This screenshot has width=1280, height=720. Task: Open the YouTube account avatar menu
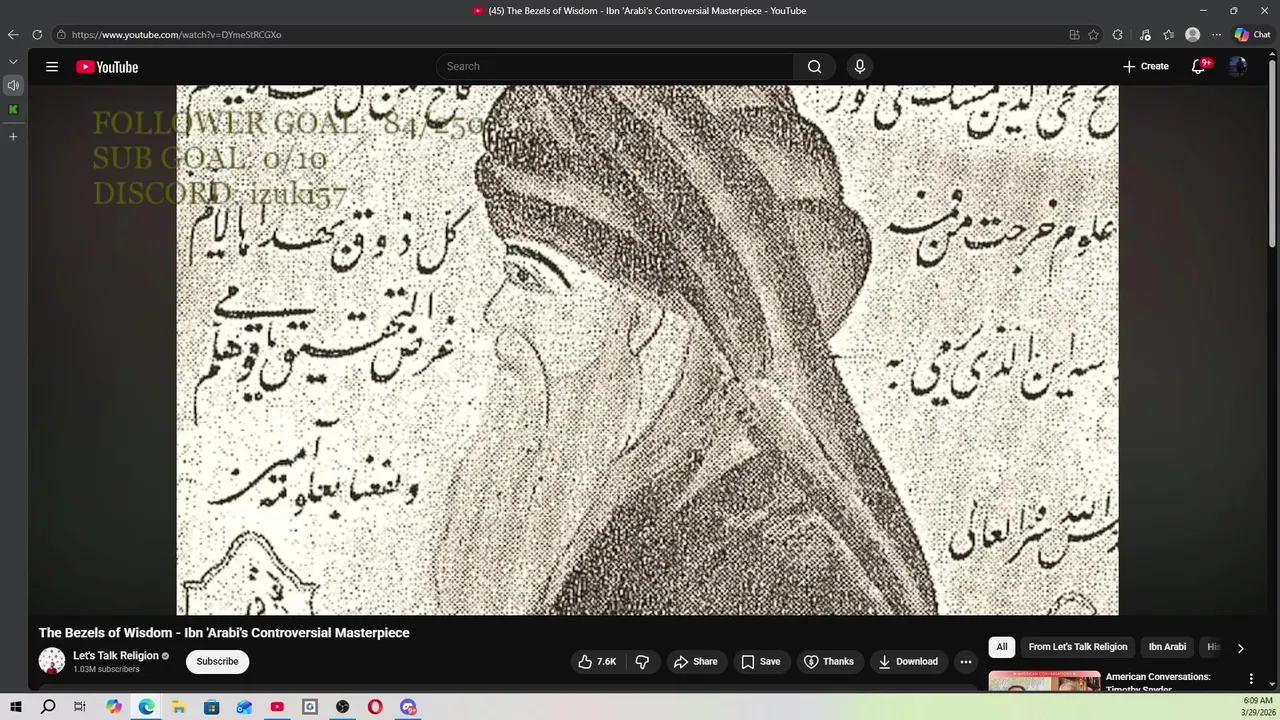click(1238, 66)
